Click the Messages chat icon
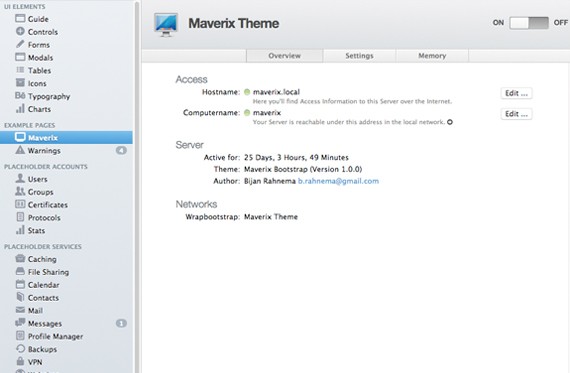The width and height of the screenshot is (570, 373). click(20, 322)
